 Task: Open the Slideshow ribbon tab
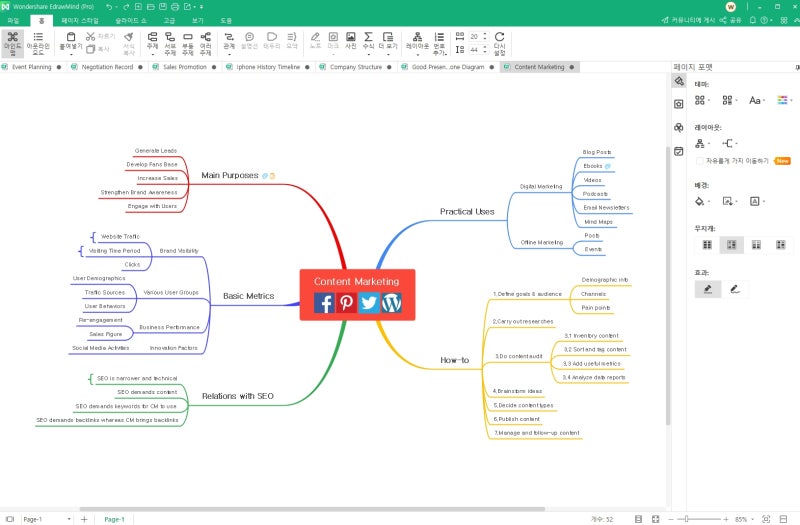click(131, 20)
